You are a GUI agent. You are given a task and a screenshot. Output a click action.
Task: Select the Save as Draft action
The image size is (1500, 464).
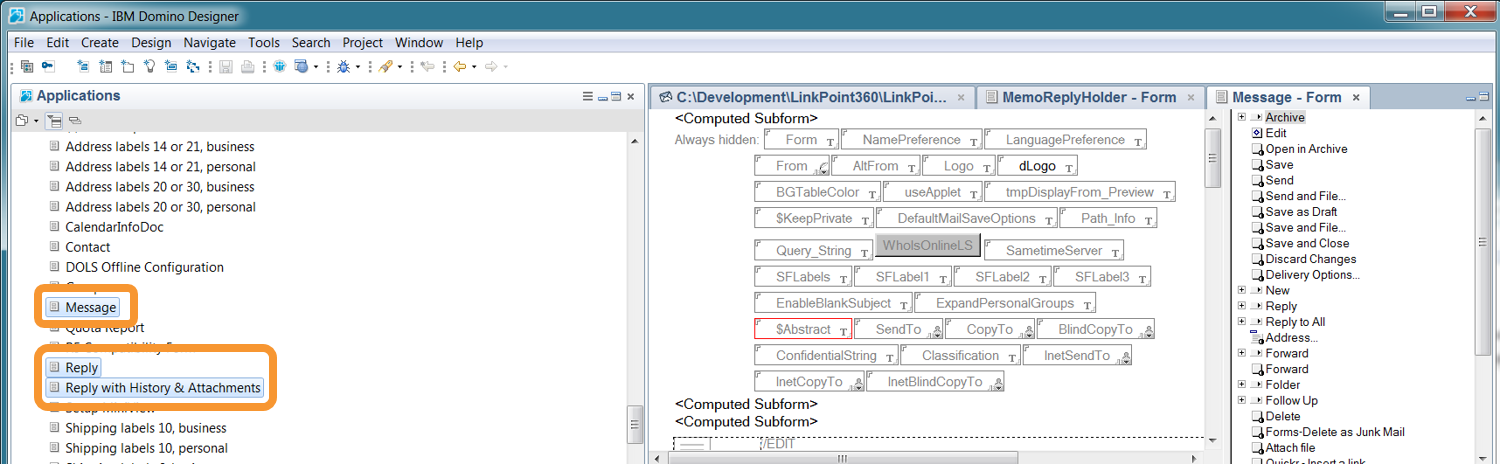(x=1301, y=212)
